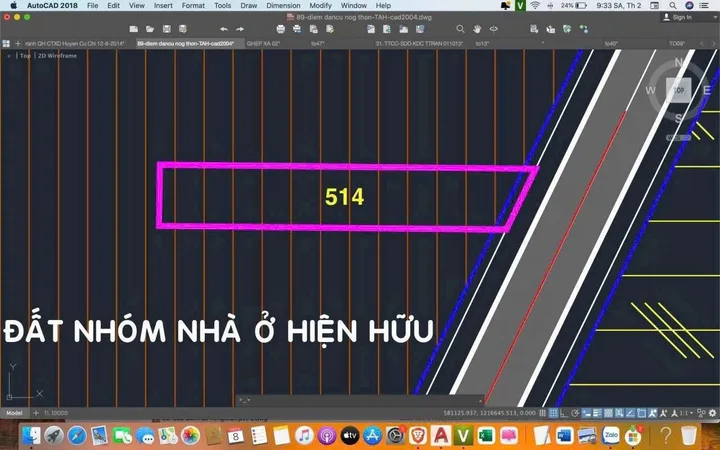
Task: Click the Print icon in toolbar
Action: pyautogui.click(x=281, y=29)
